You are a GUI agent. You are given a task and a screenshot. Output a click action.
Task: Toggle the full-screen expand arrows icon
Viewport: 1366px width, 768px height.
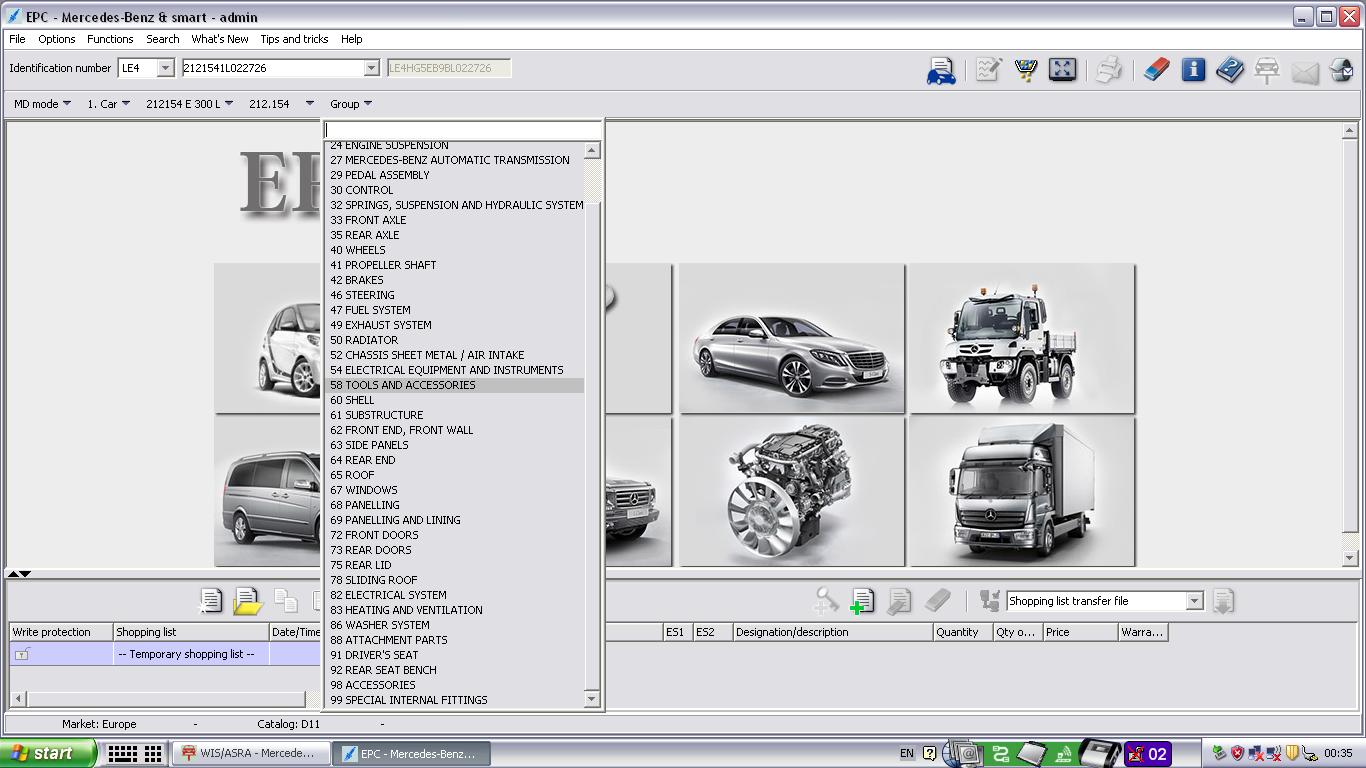tap(1062, 69)
